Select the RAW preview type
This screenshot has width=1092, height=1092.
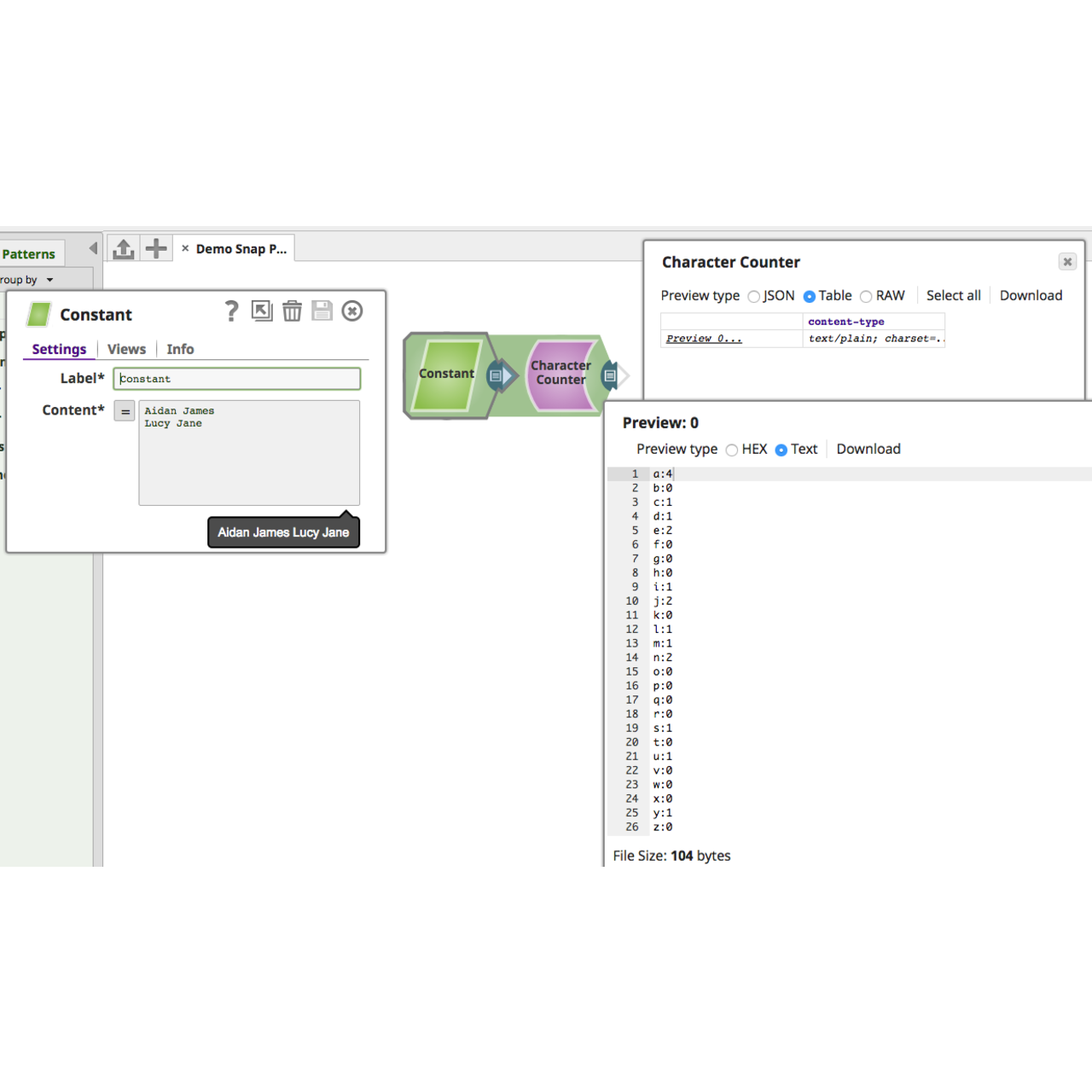(x=866, y=296)
